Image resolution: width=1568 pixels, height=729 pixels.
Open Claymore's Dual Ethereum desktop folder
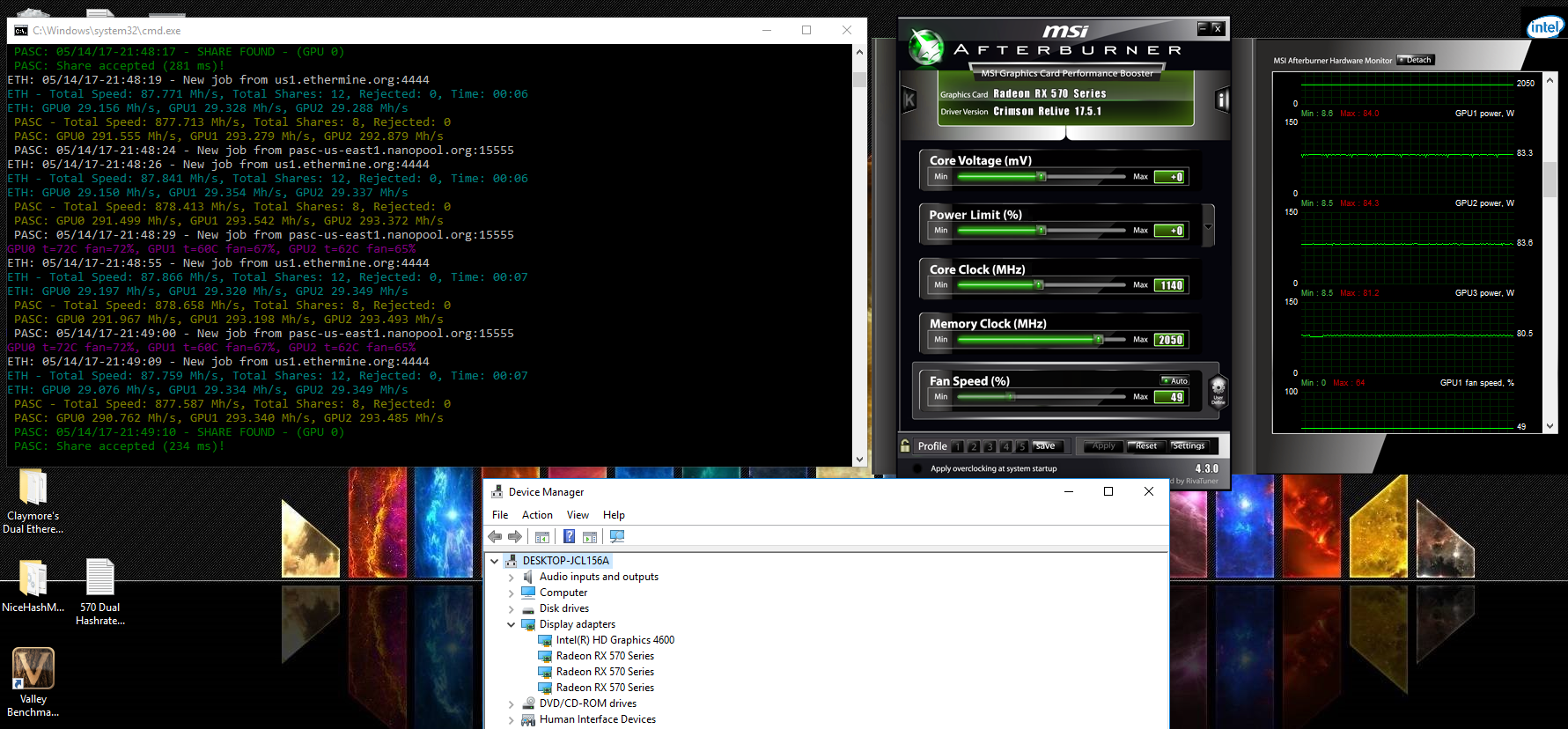pyautogui.click(x=33, y=501)
